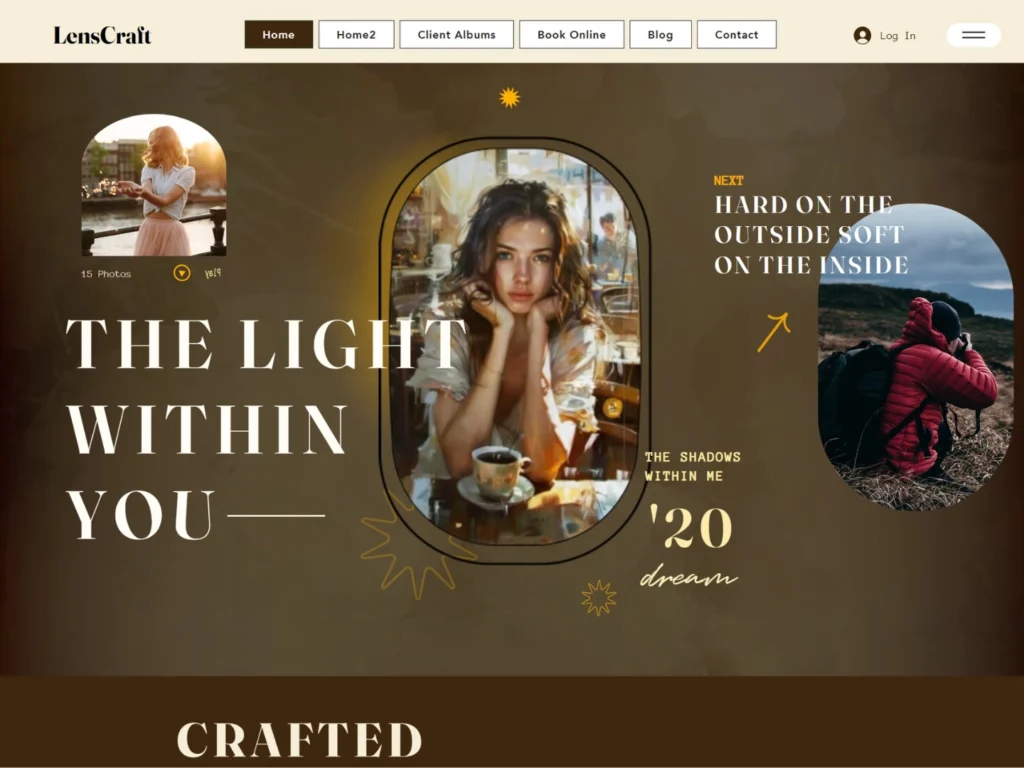Click the user avatar icon

[862, 35]
